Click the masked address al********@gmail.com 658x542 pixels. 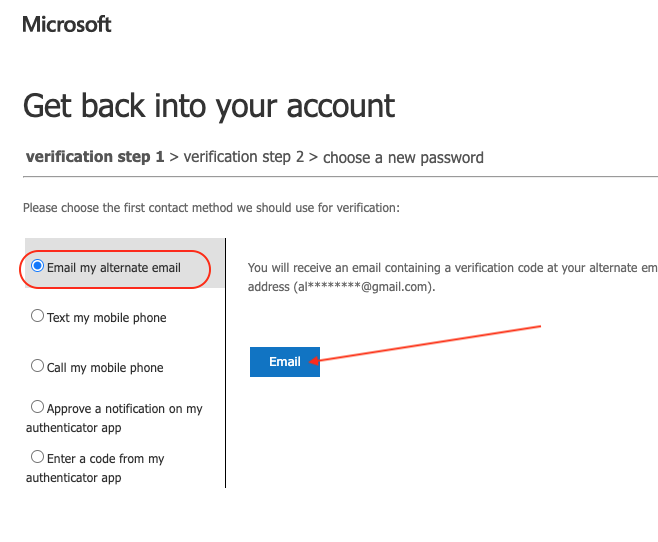363,287
